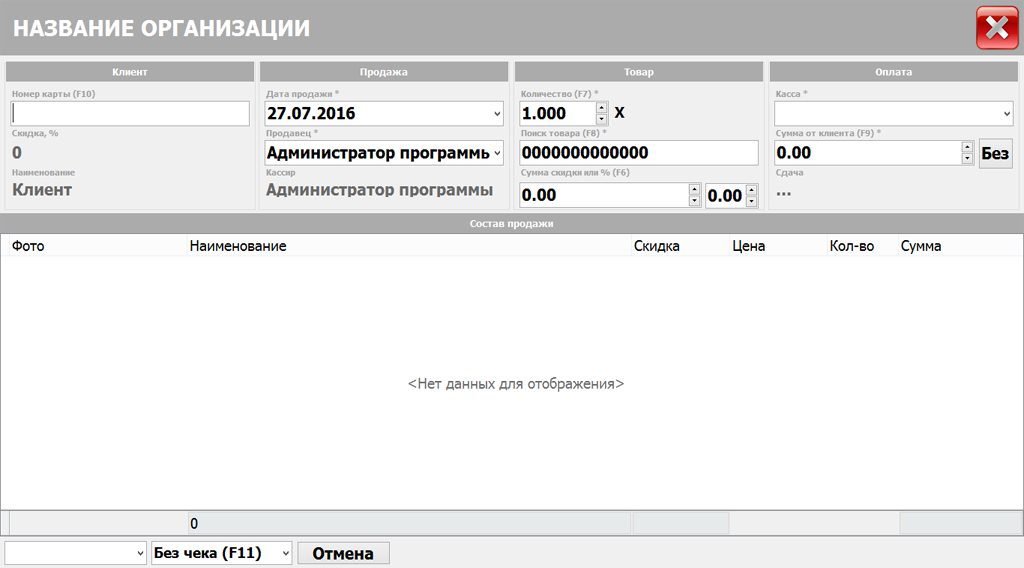Viewport: 1024px width, 568px height.
Task: Click the Клиент panel header
Action: pyautogui.click(x=130, y=72)
